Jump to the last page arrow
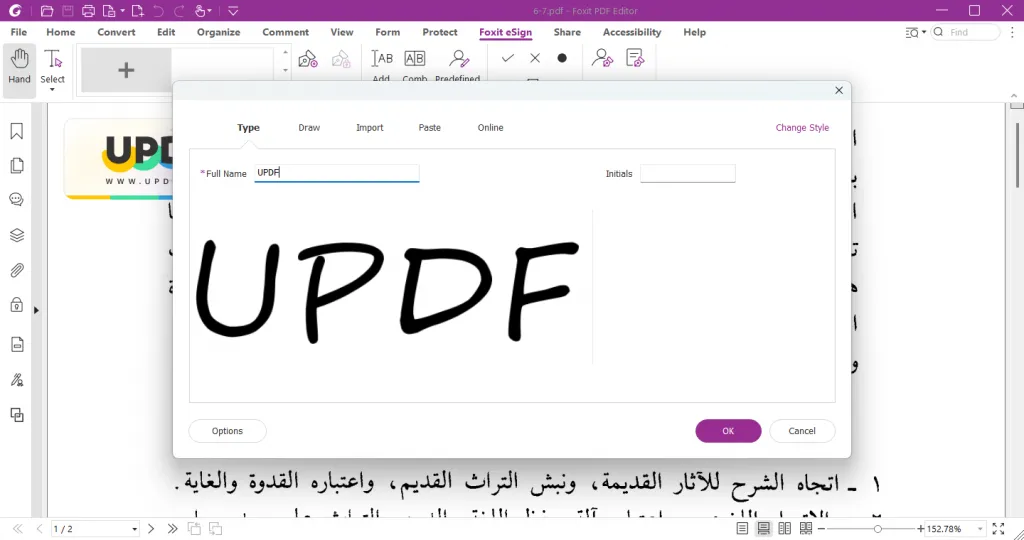 click(172, 529)
